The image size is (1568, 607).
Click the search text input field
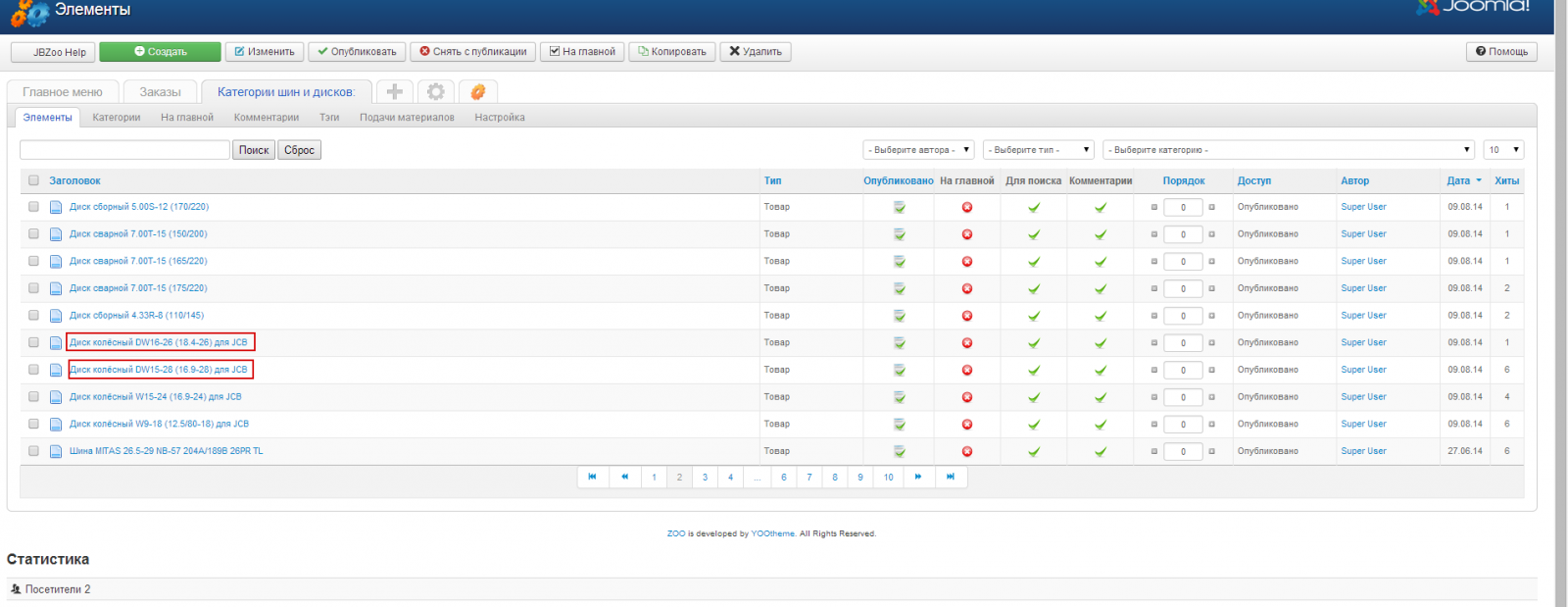pyautogui.click(x=124, y=150)
